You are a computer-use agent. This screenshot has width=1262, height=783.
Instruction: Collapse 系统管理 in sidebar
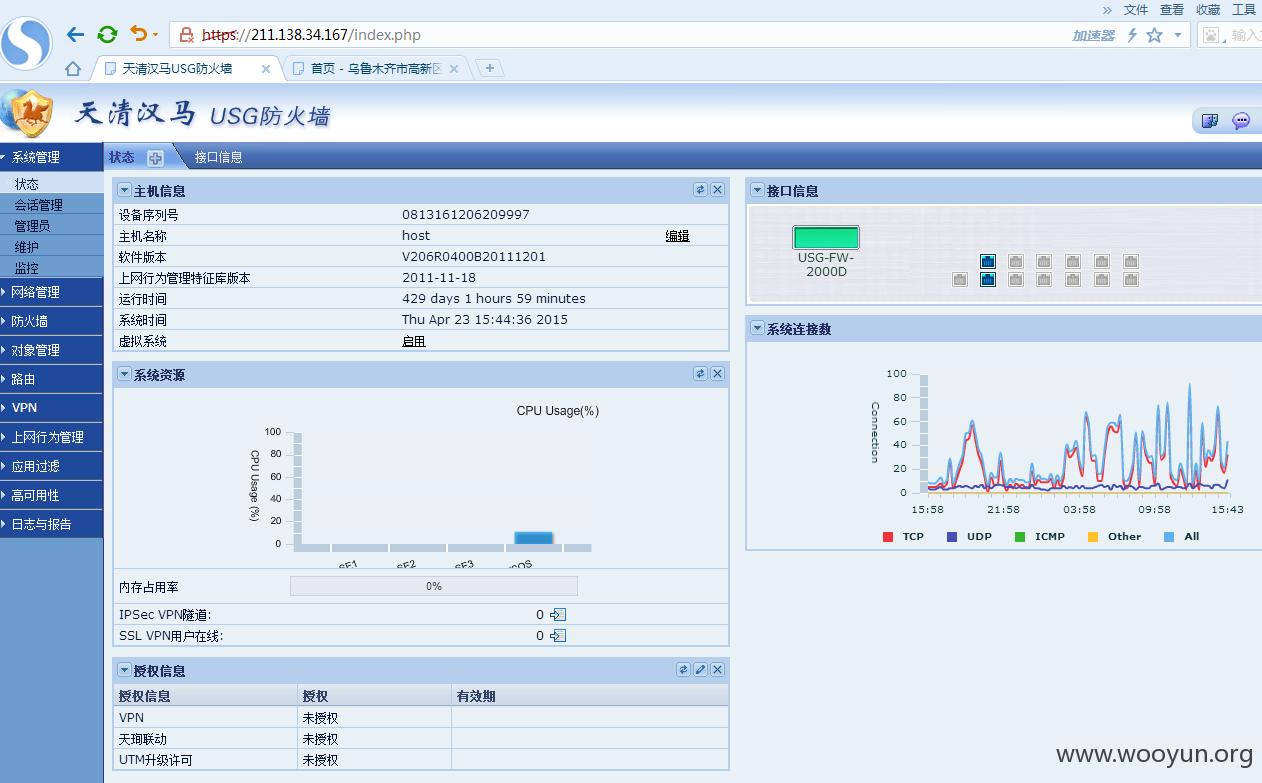pyautogui.click(x=51, y=157)
